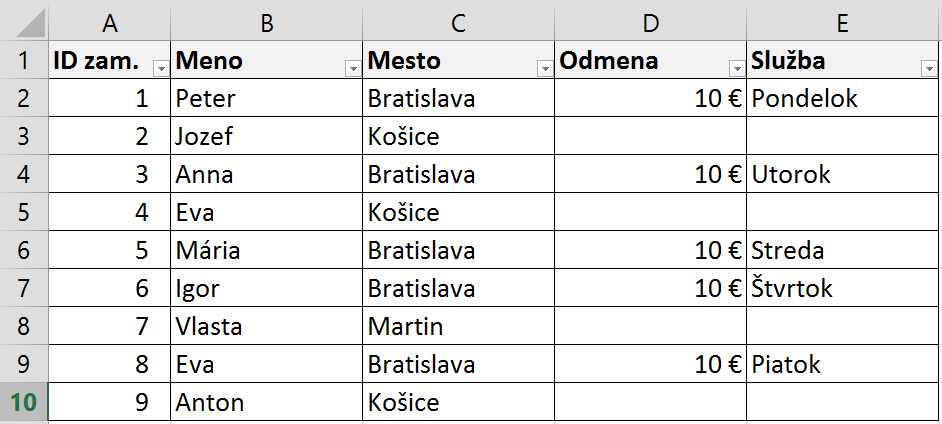
Task: Select the Štvrtok cell
Action: coord(842,288)
